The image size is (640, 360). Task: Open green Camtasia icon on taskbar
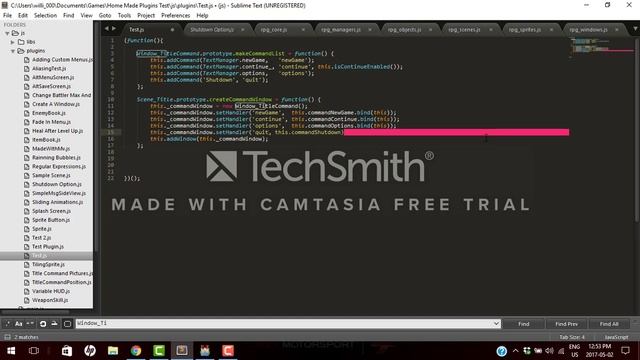tap(159, 351)
